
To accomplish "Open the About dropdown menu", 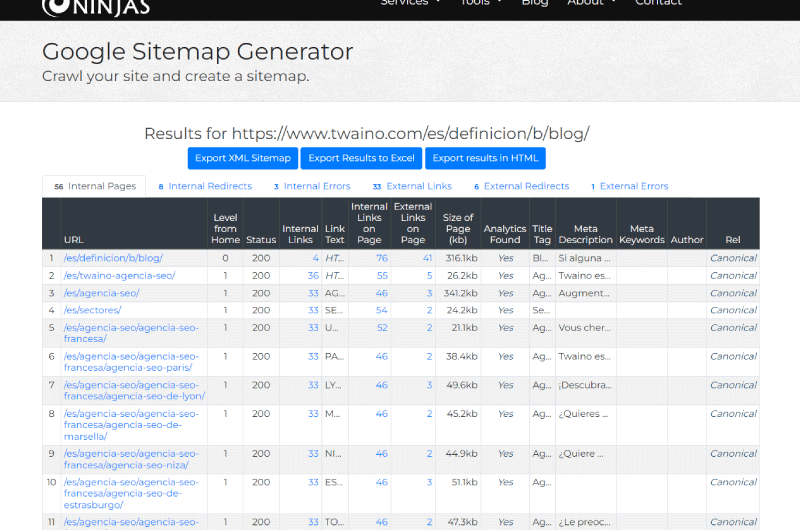I will [x=591, y=3].
